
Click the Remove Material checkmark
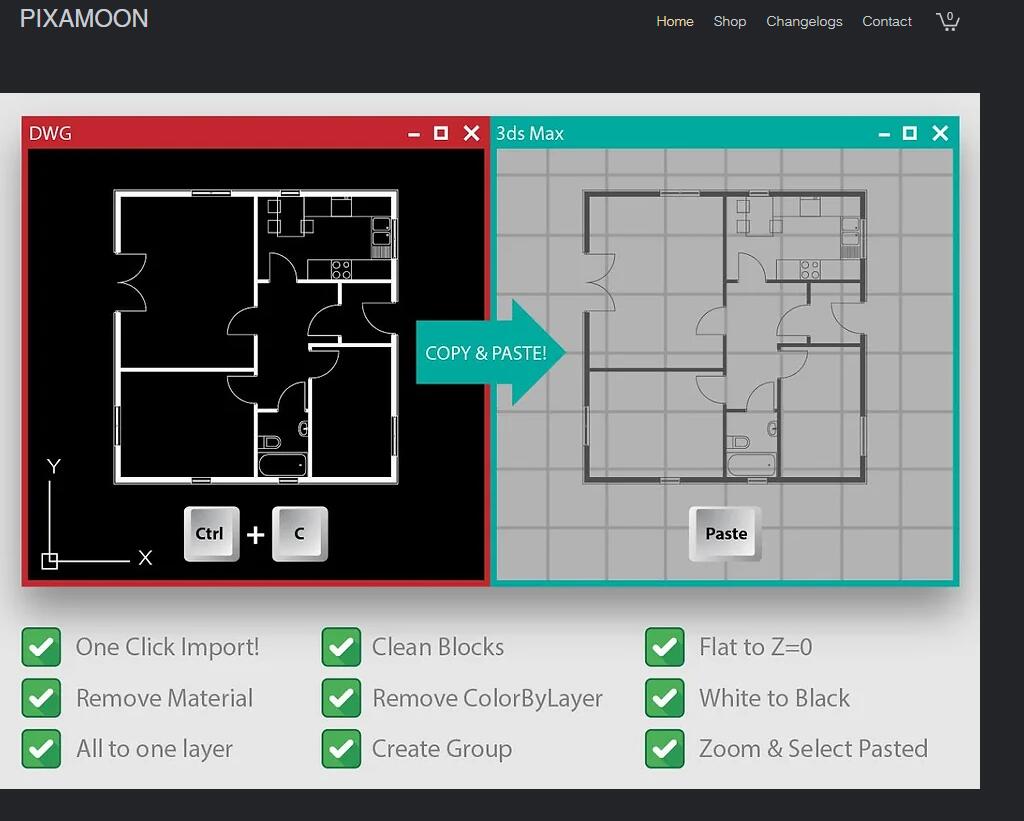41,698
